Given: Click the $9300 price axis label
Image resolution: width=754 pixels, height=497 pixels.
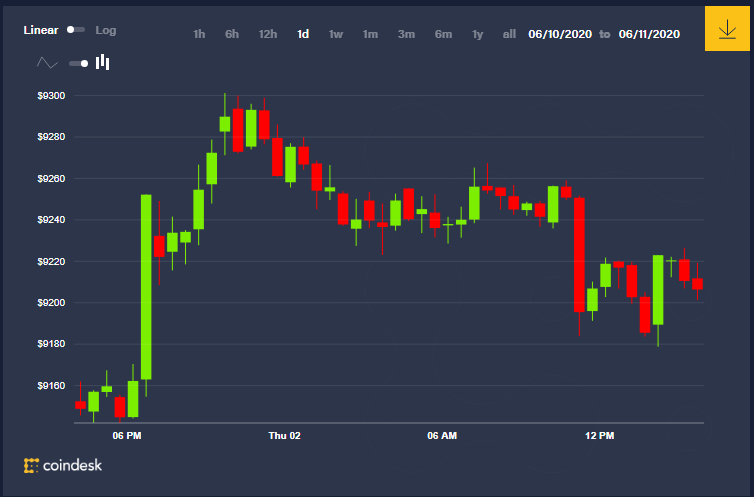Looking at the screenshot, I should [x=51, y=96].
